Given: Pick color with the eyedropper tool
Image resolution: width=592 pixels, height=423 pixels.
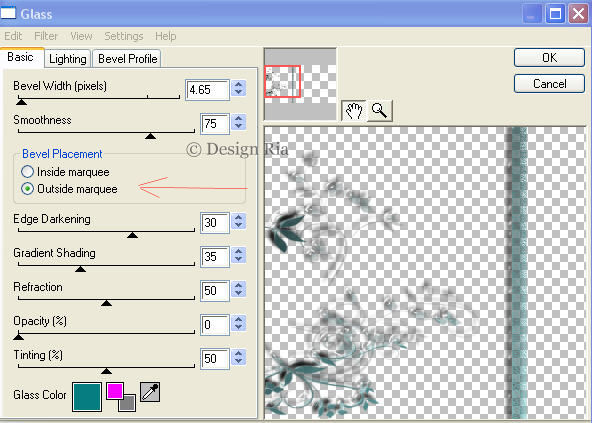Looking at the screenshot, I should point(150,392).
